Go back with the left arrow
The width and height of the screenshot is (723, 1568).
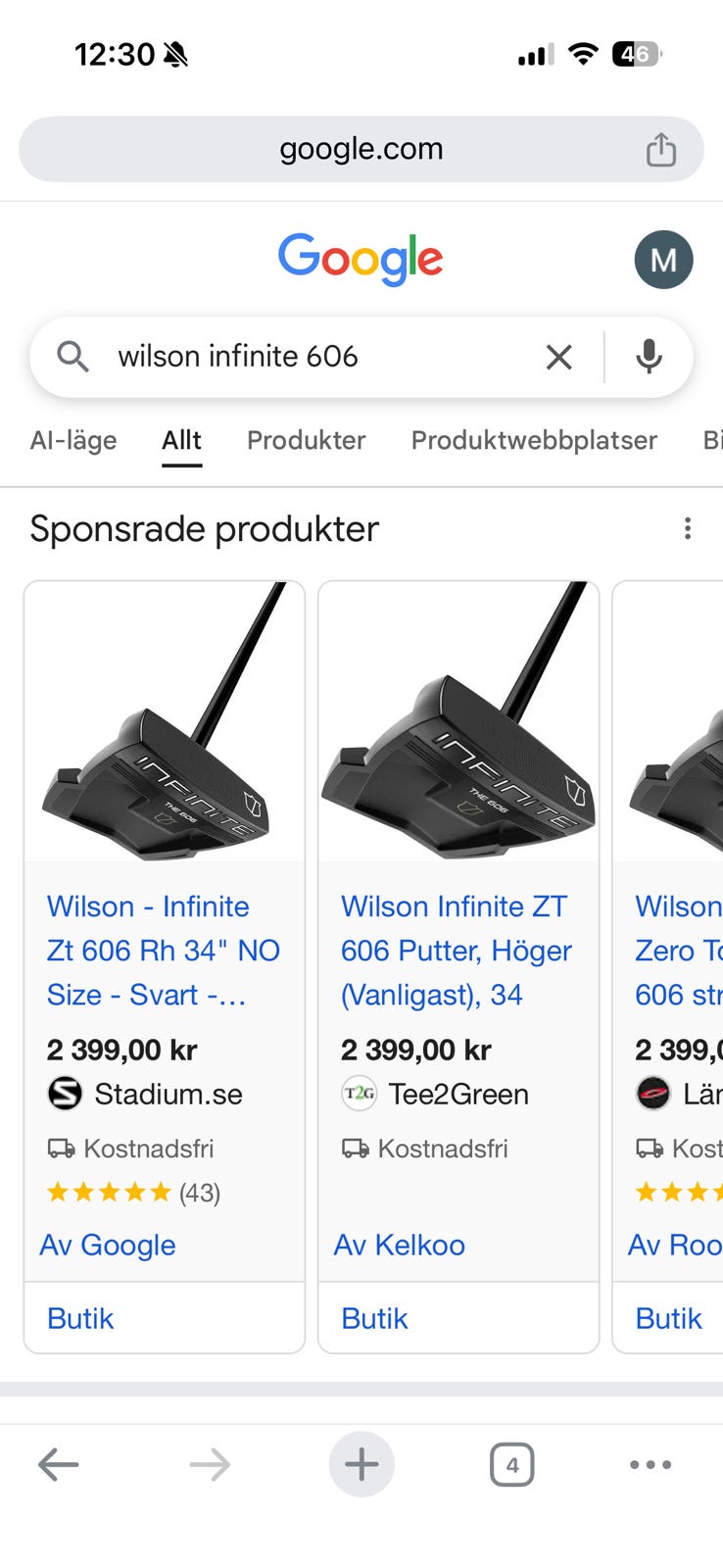coord(59,1465)
